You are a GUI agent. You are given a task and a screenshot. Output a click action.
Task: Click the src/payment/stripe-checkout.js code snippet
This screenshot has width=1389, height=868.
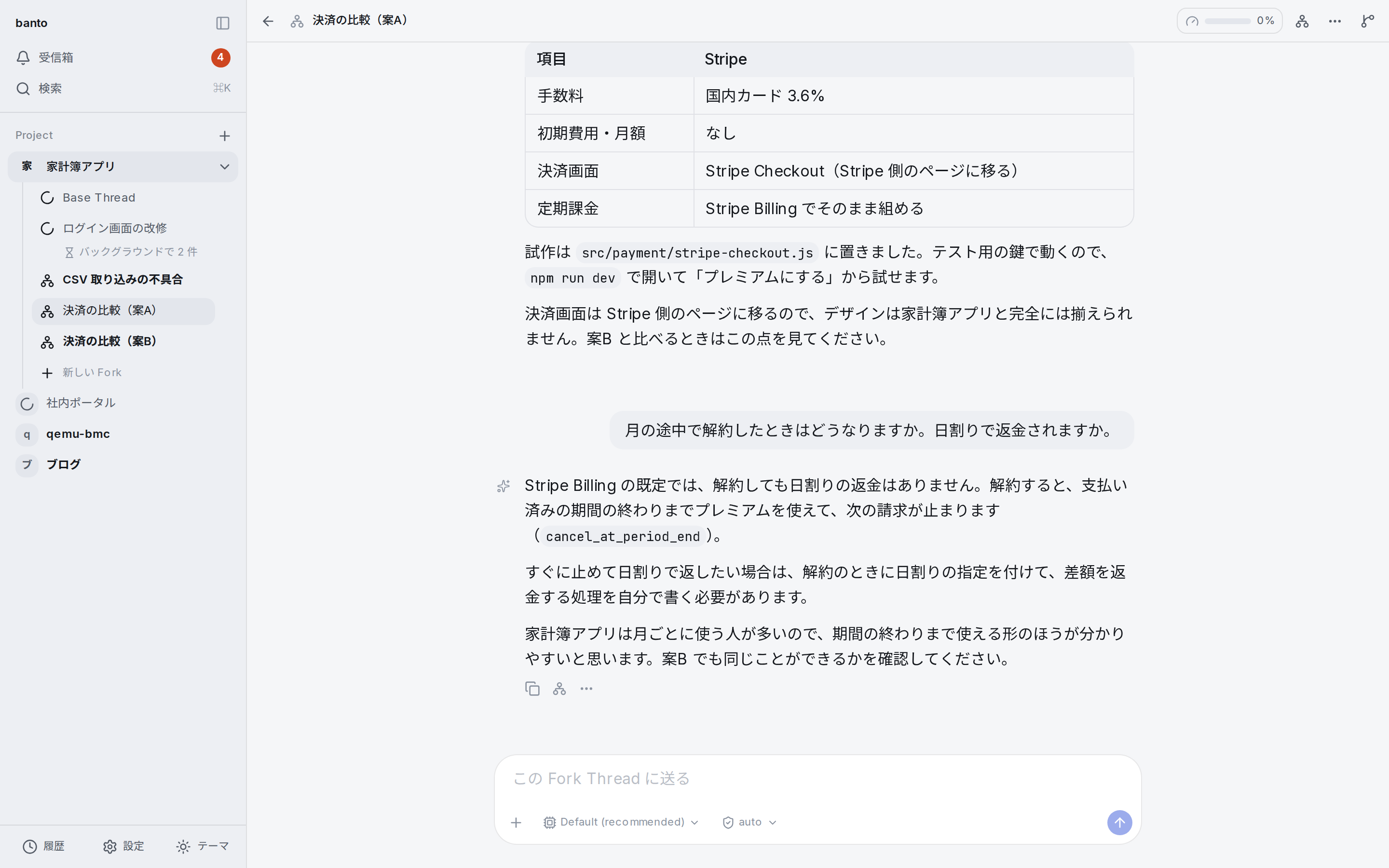697,253
